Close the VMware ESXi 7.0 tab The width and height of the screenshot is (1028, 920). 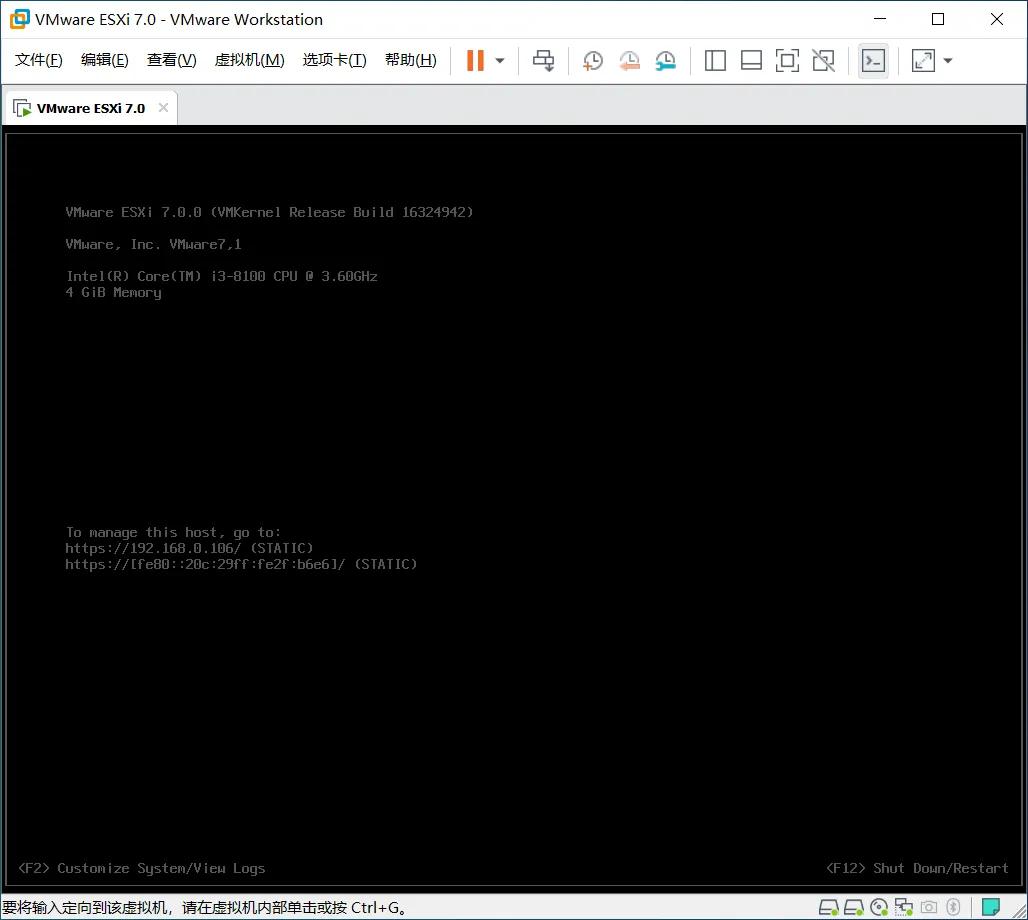pos(163,108)
